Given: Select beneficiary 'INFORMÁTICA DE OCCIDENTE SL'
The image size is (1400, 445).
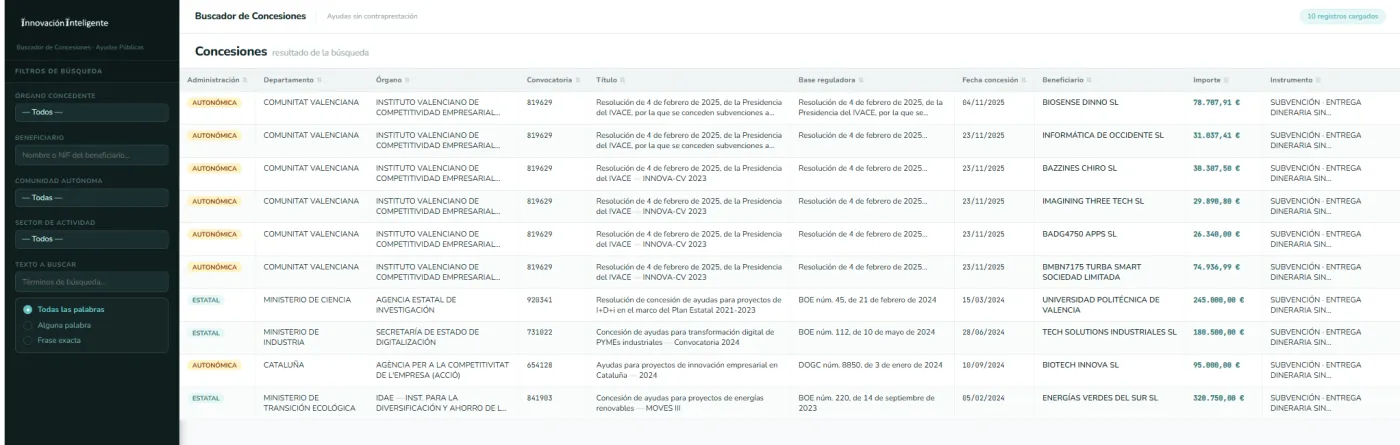Looking at the screenshot, I should pos(1103,135).
